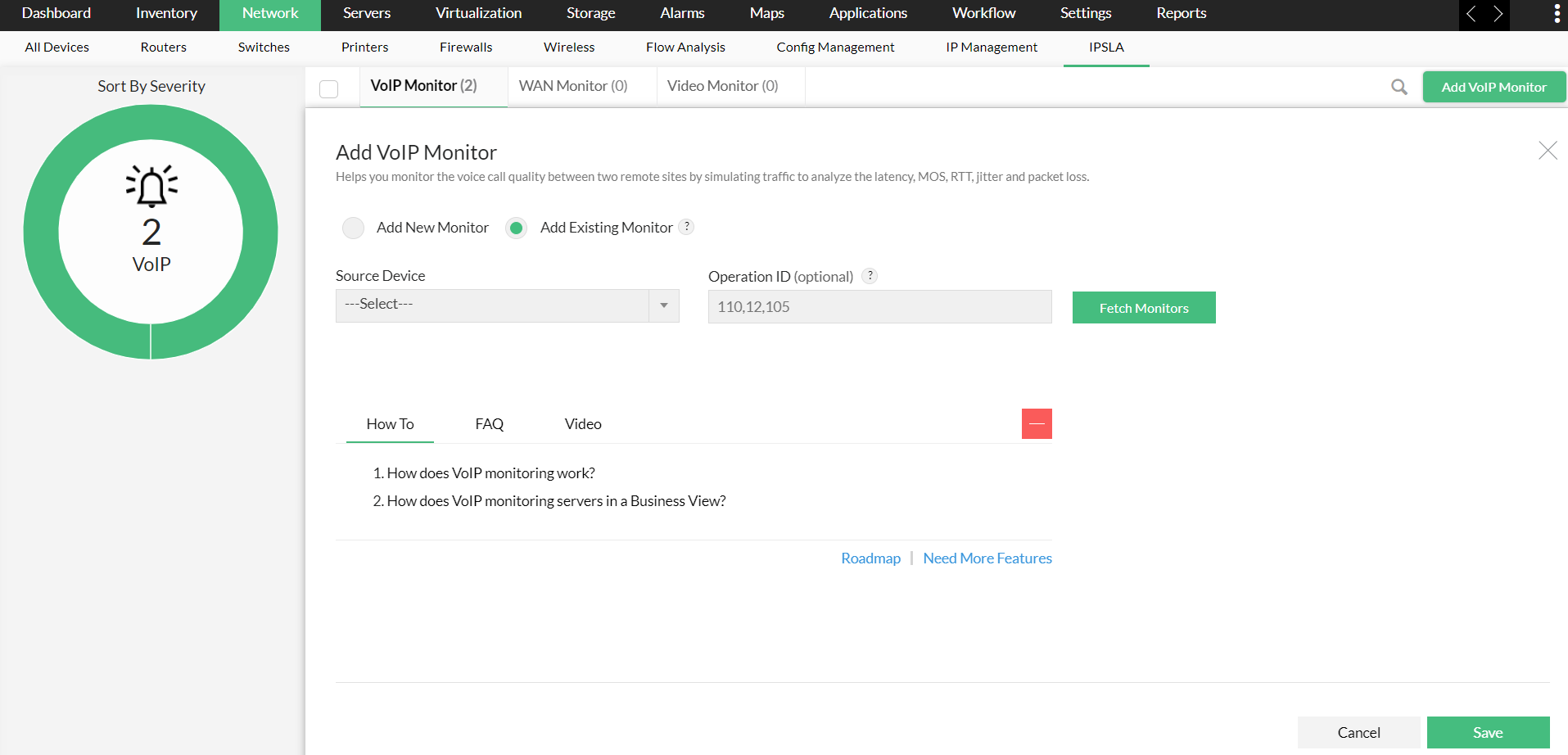Screen dimensions: 1568x755
Task: Go to next menu with right arrow
Action: point(1498,14)
